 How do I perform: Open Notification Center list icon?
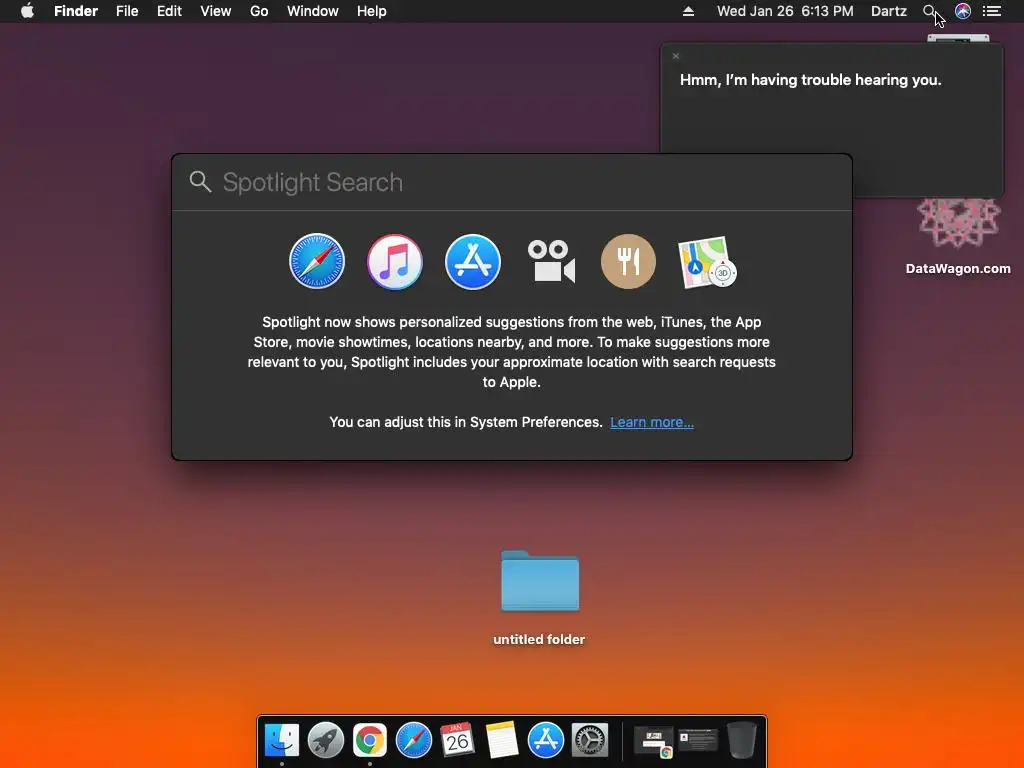click(992, 11)
